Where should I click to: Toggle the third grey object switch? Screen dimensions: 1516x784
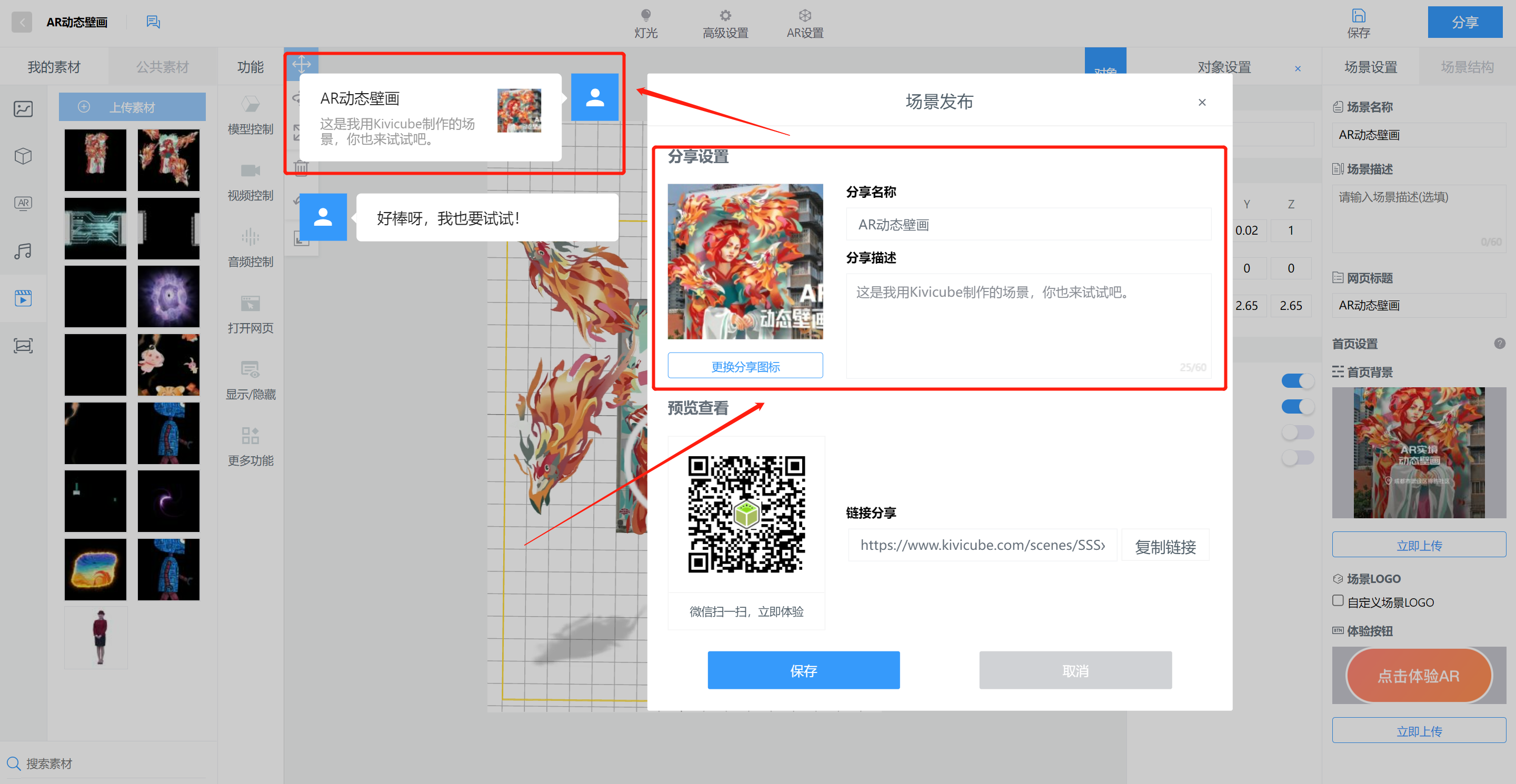[1297, 433]
